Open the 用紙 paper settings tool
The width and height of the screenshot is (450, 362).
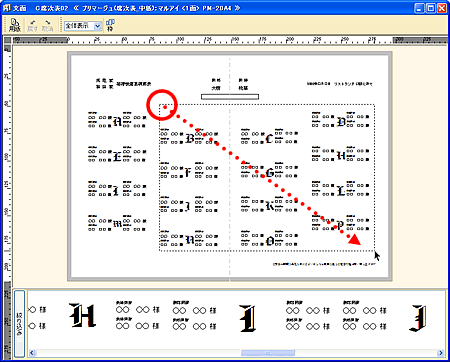(x=14, y=25)
